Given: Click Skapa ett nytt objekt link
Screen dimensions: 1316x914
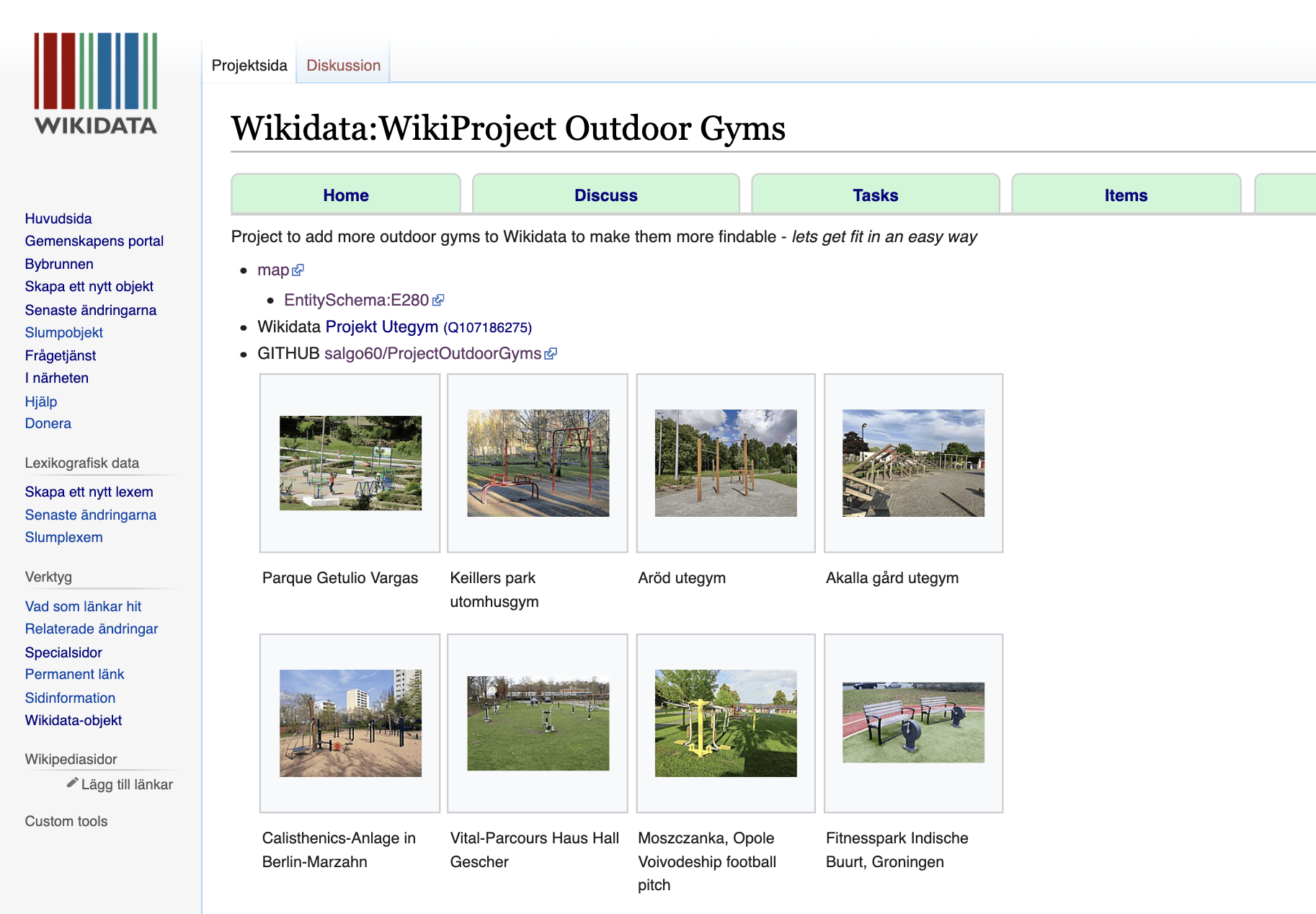Looking at the screenshot, I should pyautogui.click(x=89, y=286).
